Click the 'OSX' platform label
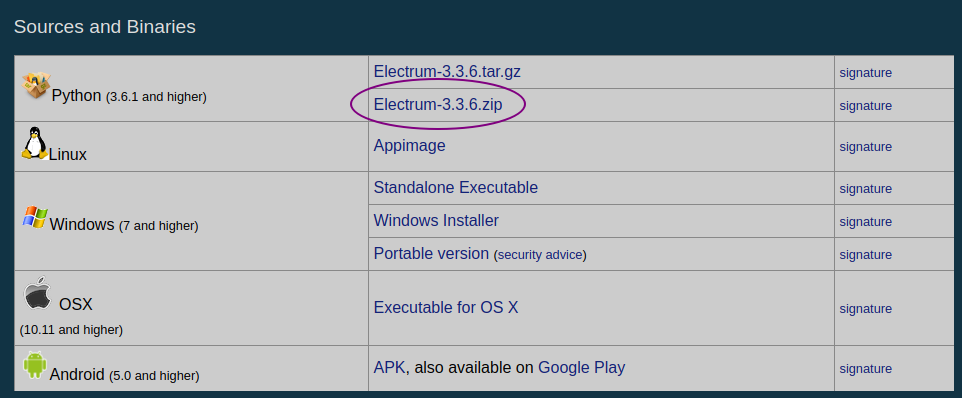Image resolution: width=962 pixels, height=398 pixels. (x=75, y=304)
